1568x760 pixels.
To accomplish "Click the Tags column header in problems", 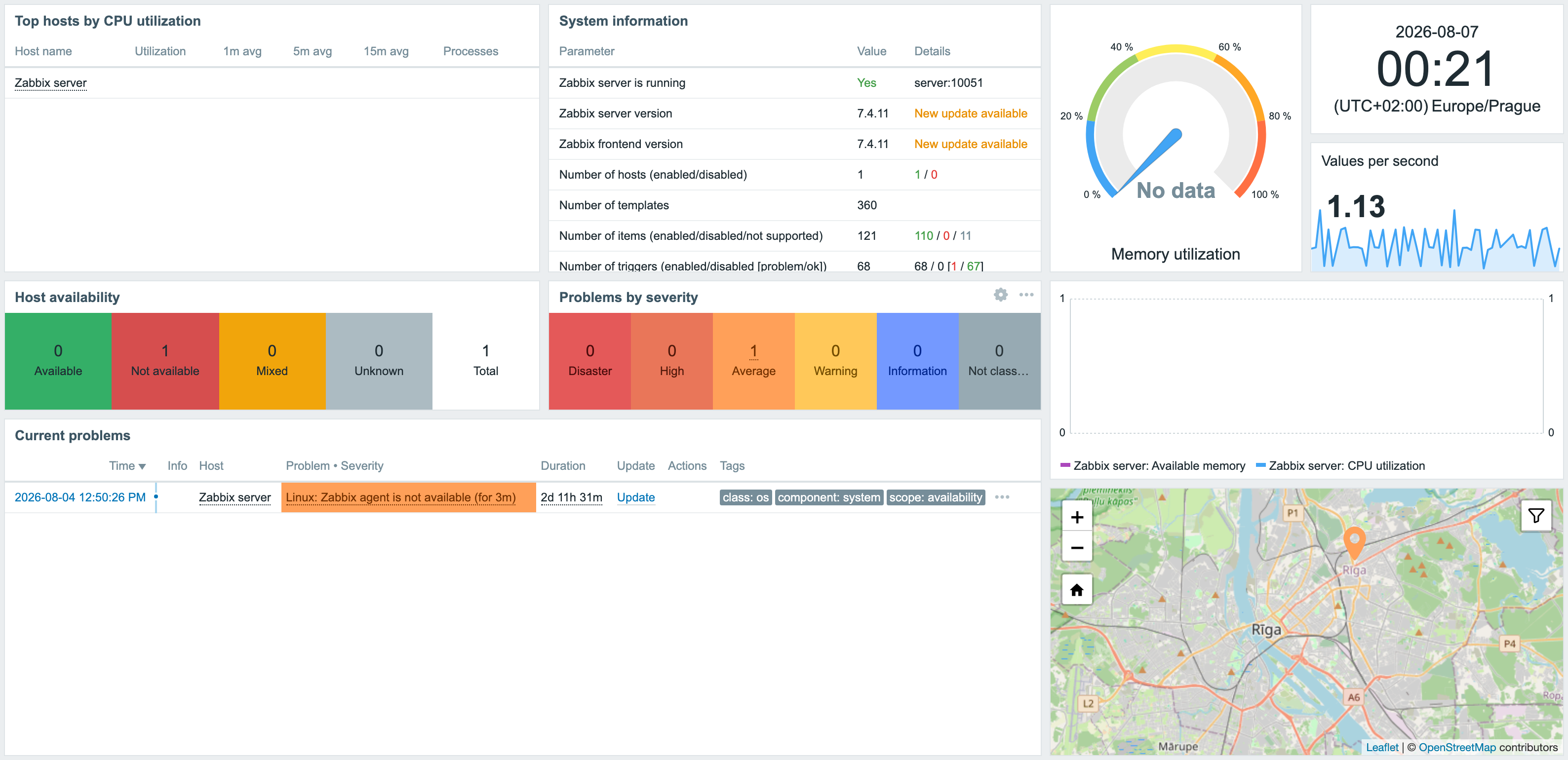I will point(732,466).
